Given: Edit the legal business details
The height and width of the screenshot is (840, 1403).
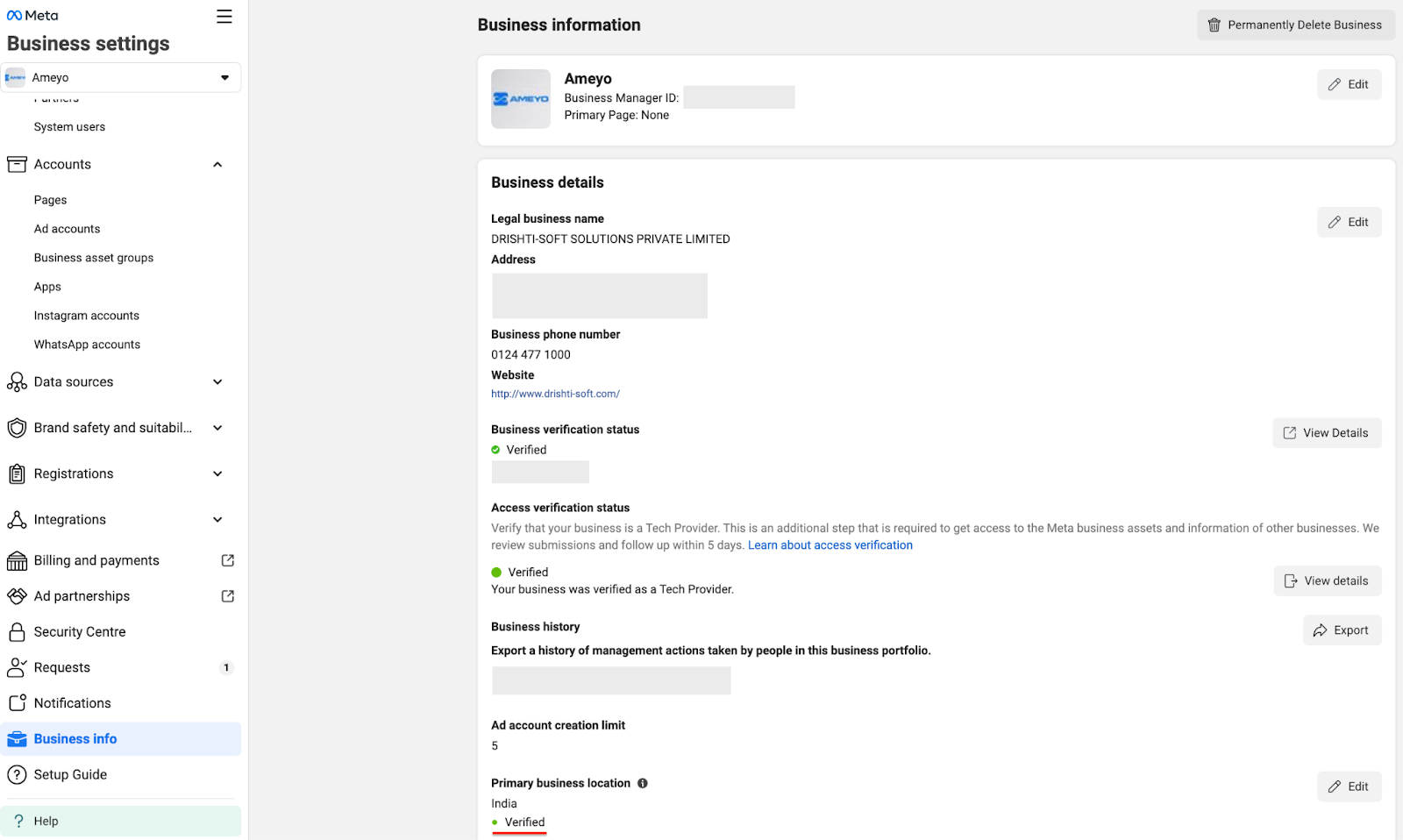Looking at the screenshot, I should click(x=1349, y=222).
